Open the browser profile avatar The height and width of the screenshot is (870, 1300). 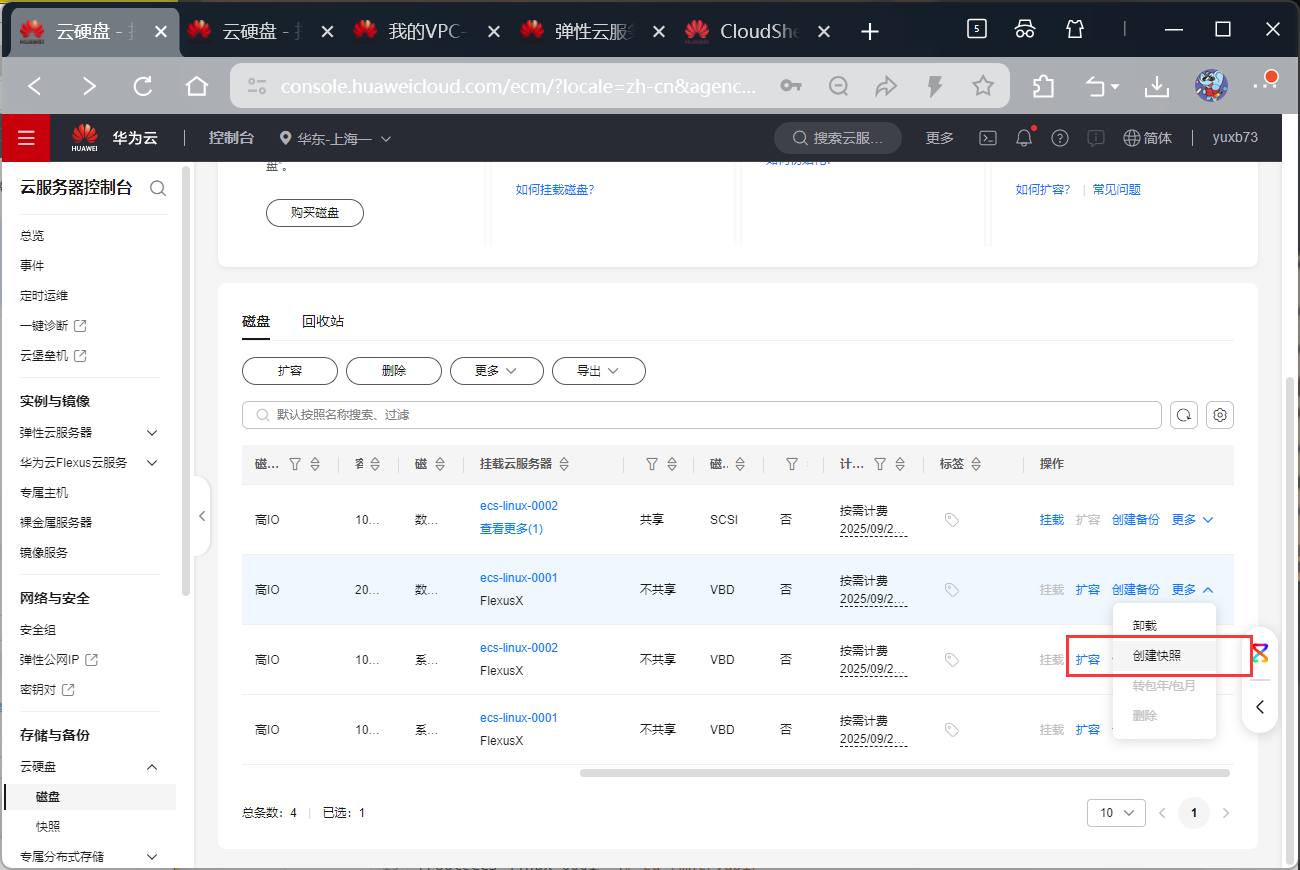pos(1211,86)
